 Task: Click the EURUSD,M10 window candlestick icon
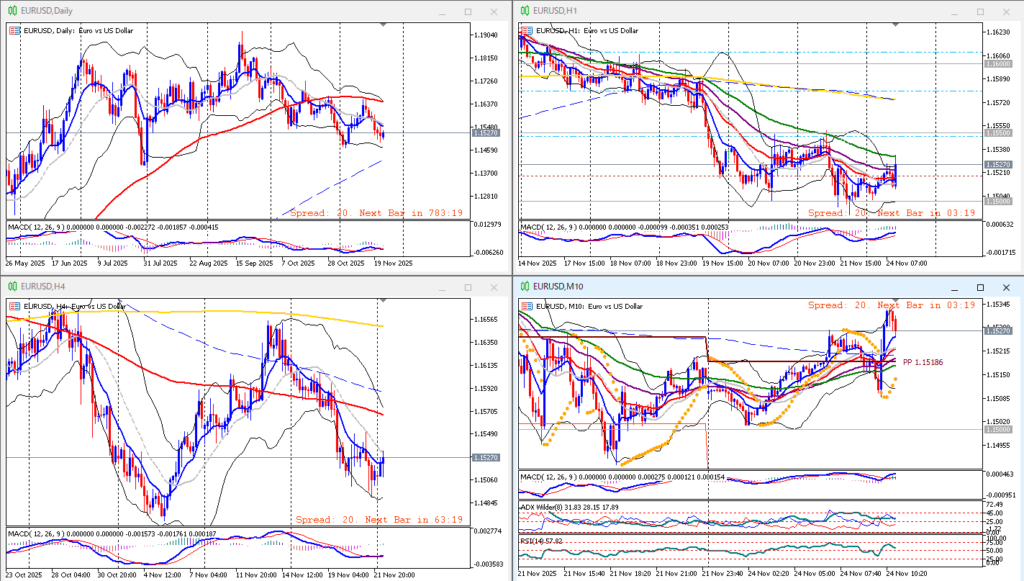pos(524,286)
